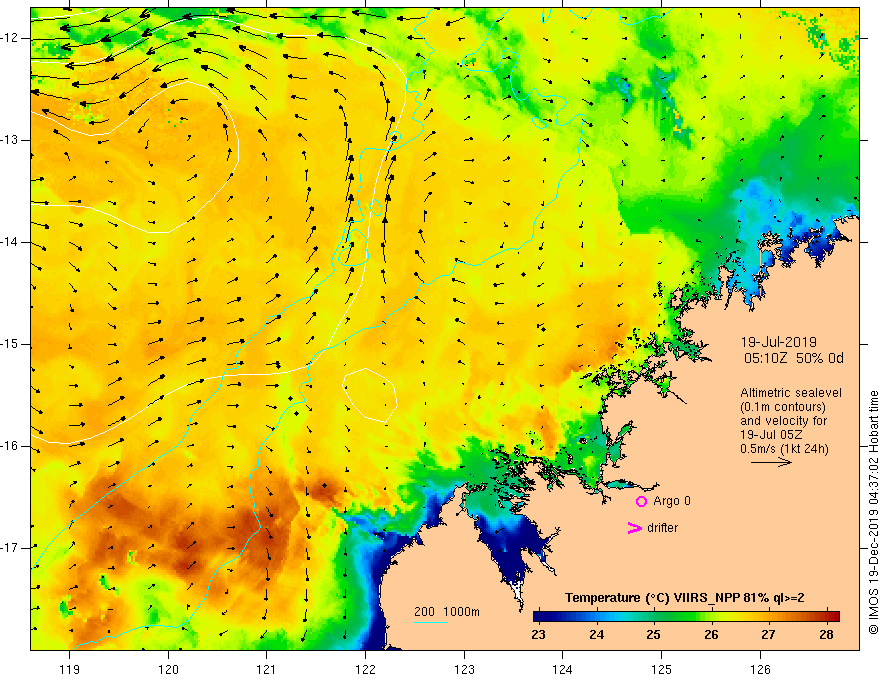Select the '19-Jul-2019' date text
The height and width of the screenshot is (680, 880).
[778, 342]
